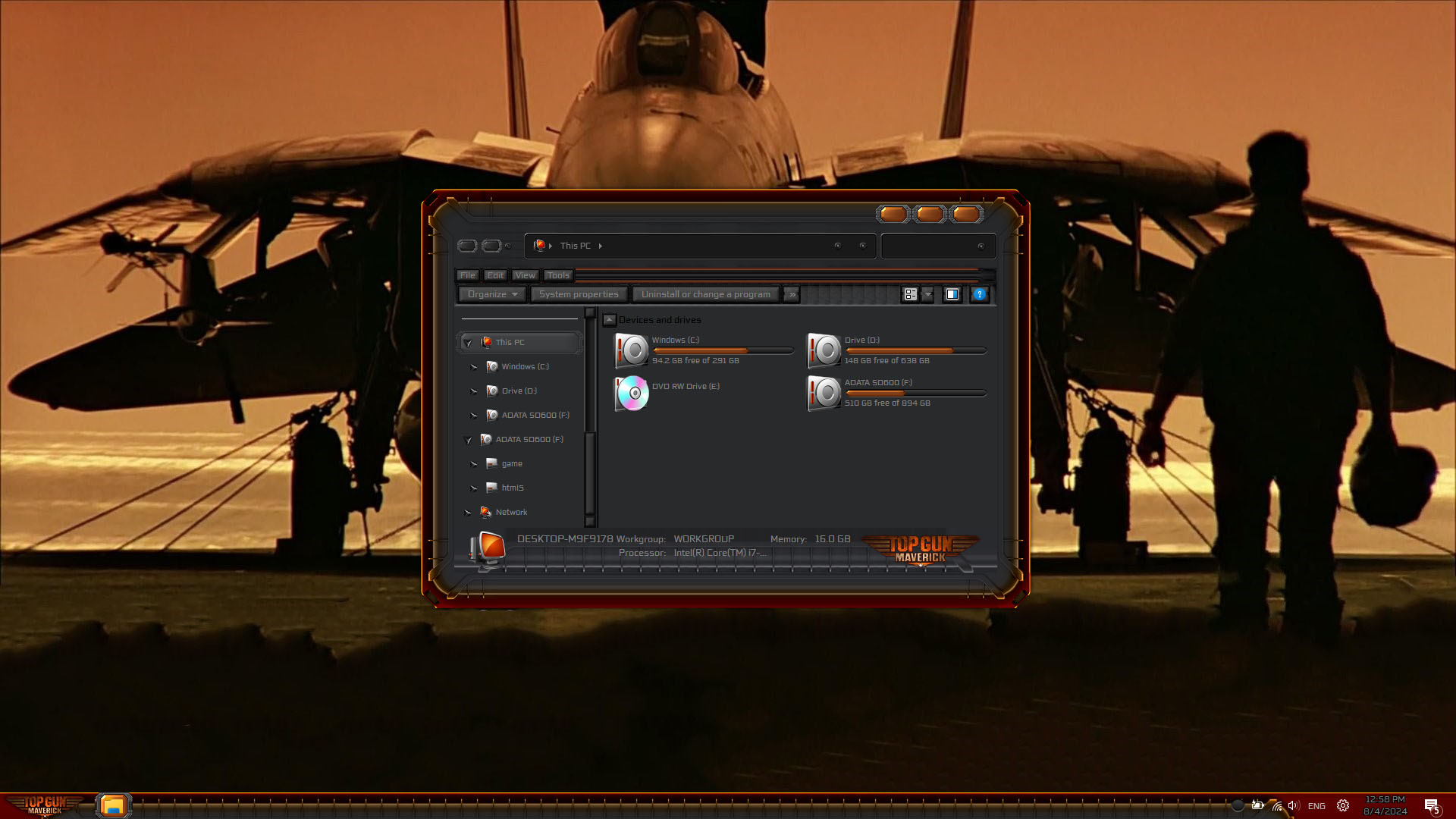Open the settings gear in system tray
The image size is (1456, 819).
1343,805
